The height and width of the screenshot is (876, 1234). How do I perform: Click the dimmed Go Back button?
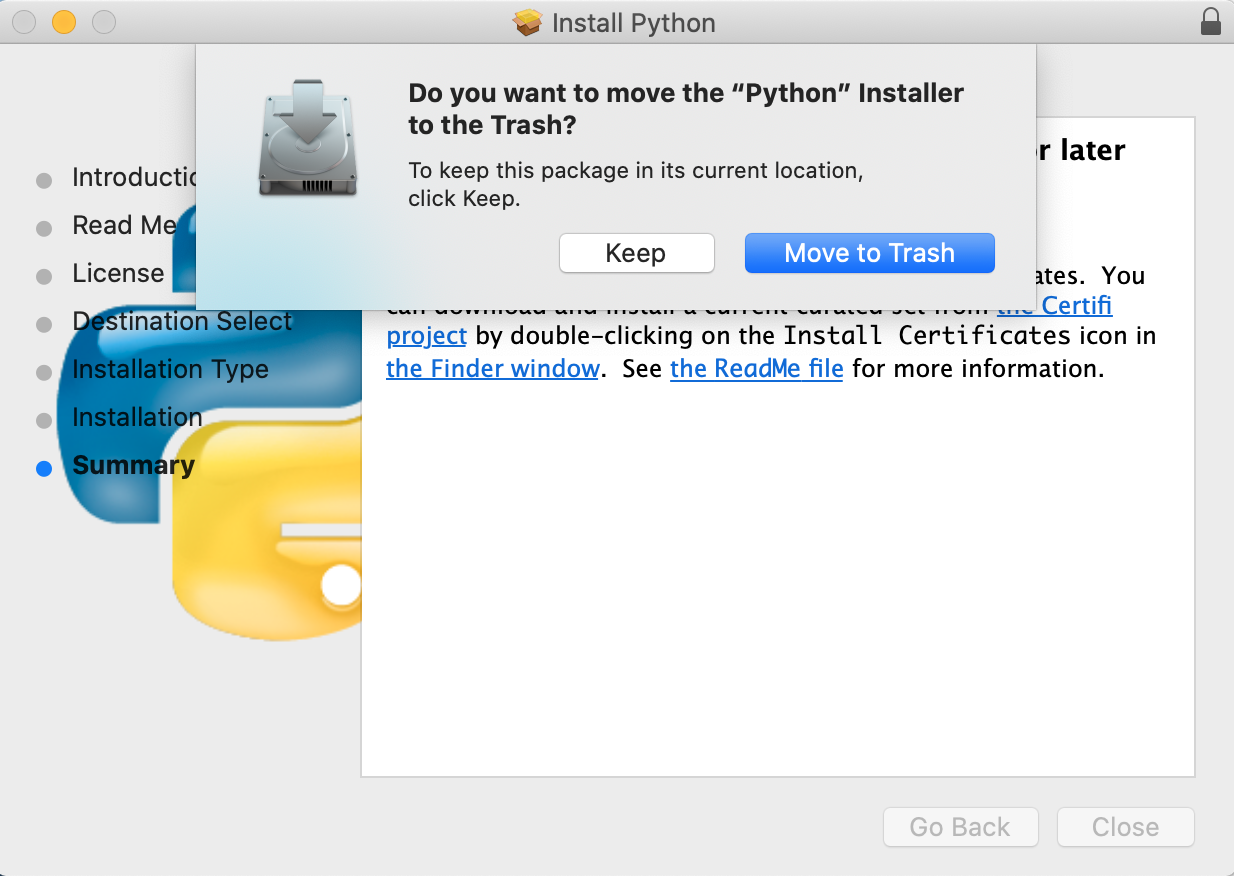point(960,827)
